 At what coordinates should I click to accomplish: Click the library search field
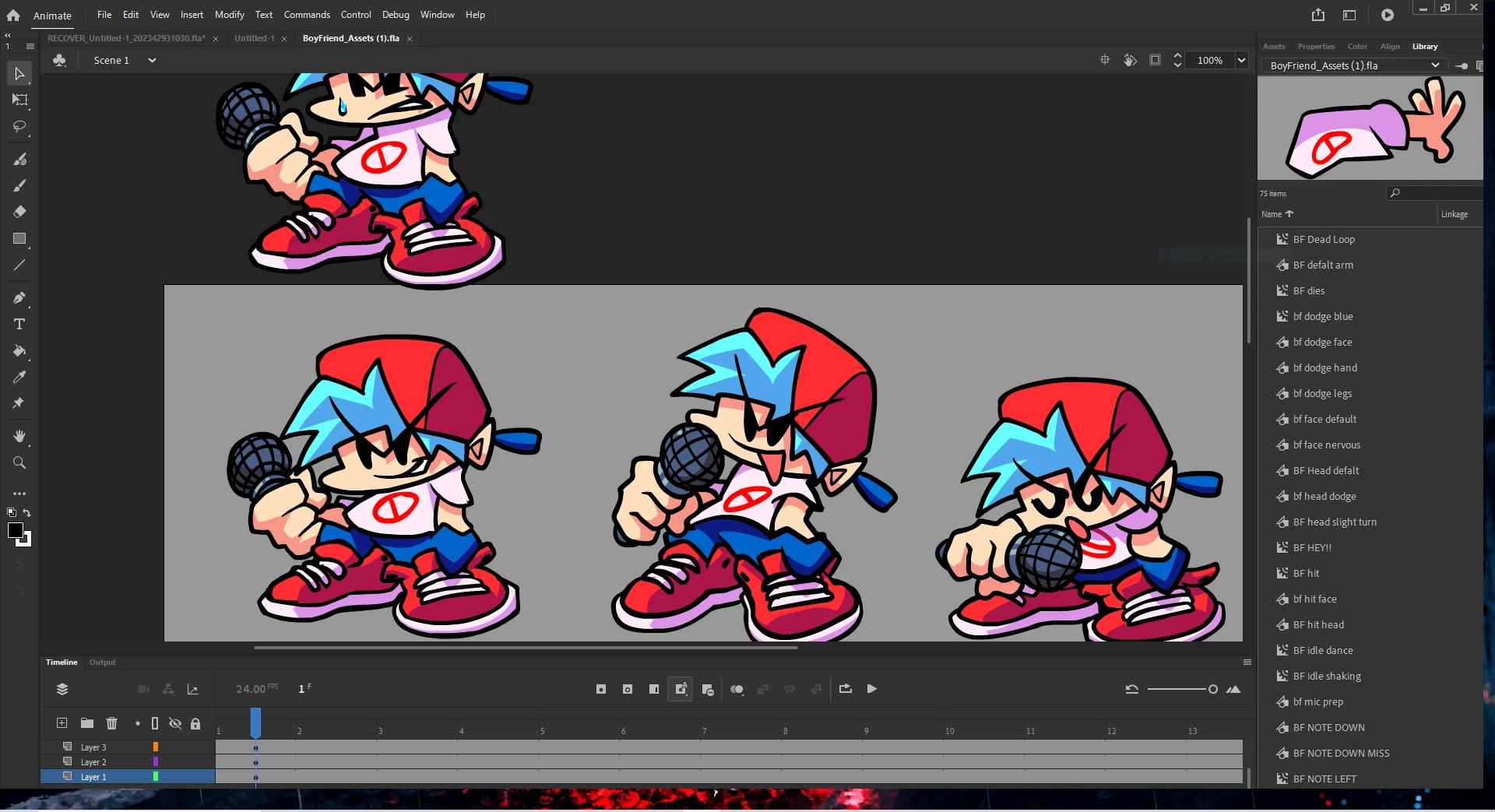click(x=1436, y=193)
